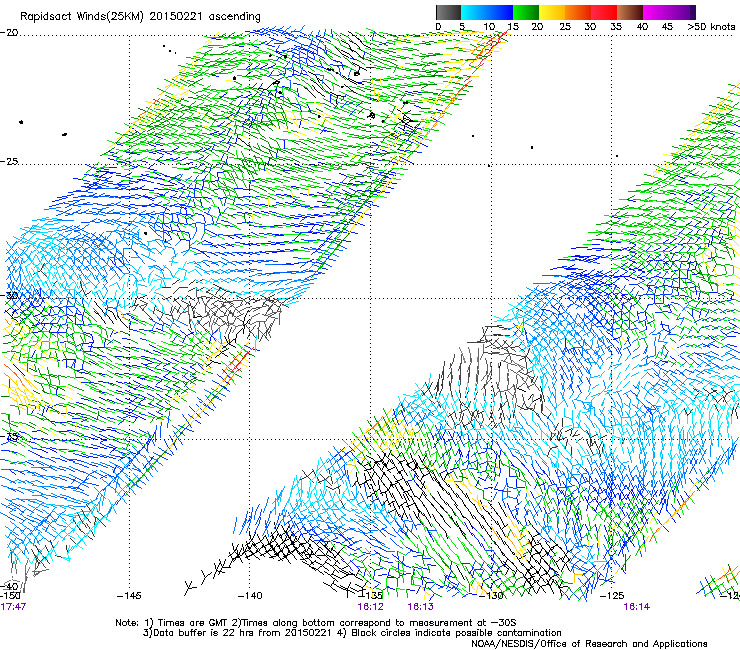Click the purple swath time '17:47'

point(13,607)
